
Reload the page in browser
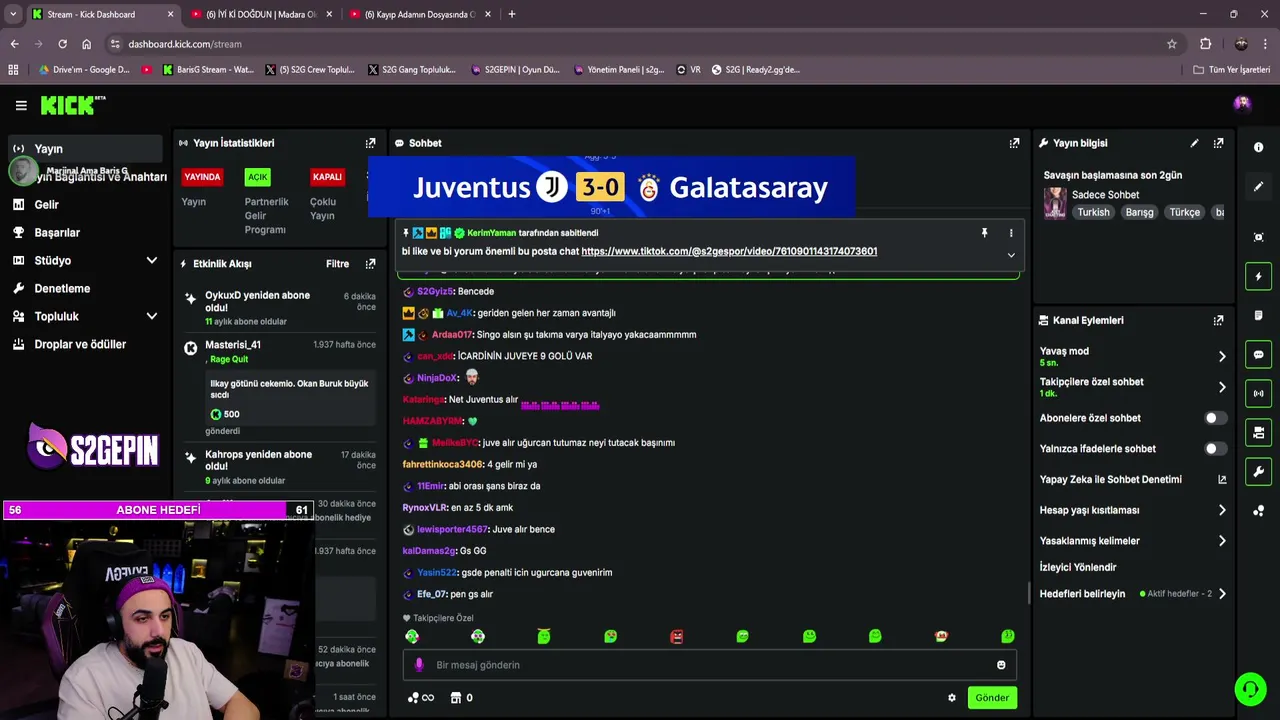coord(62,44)
